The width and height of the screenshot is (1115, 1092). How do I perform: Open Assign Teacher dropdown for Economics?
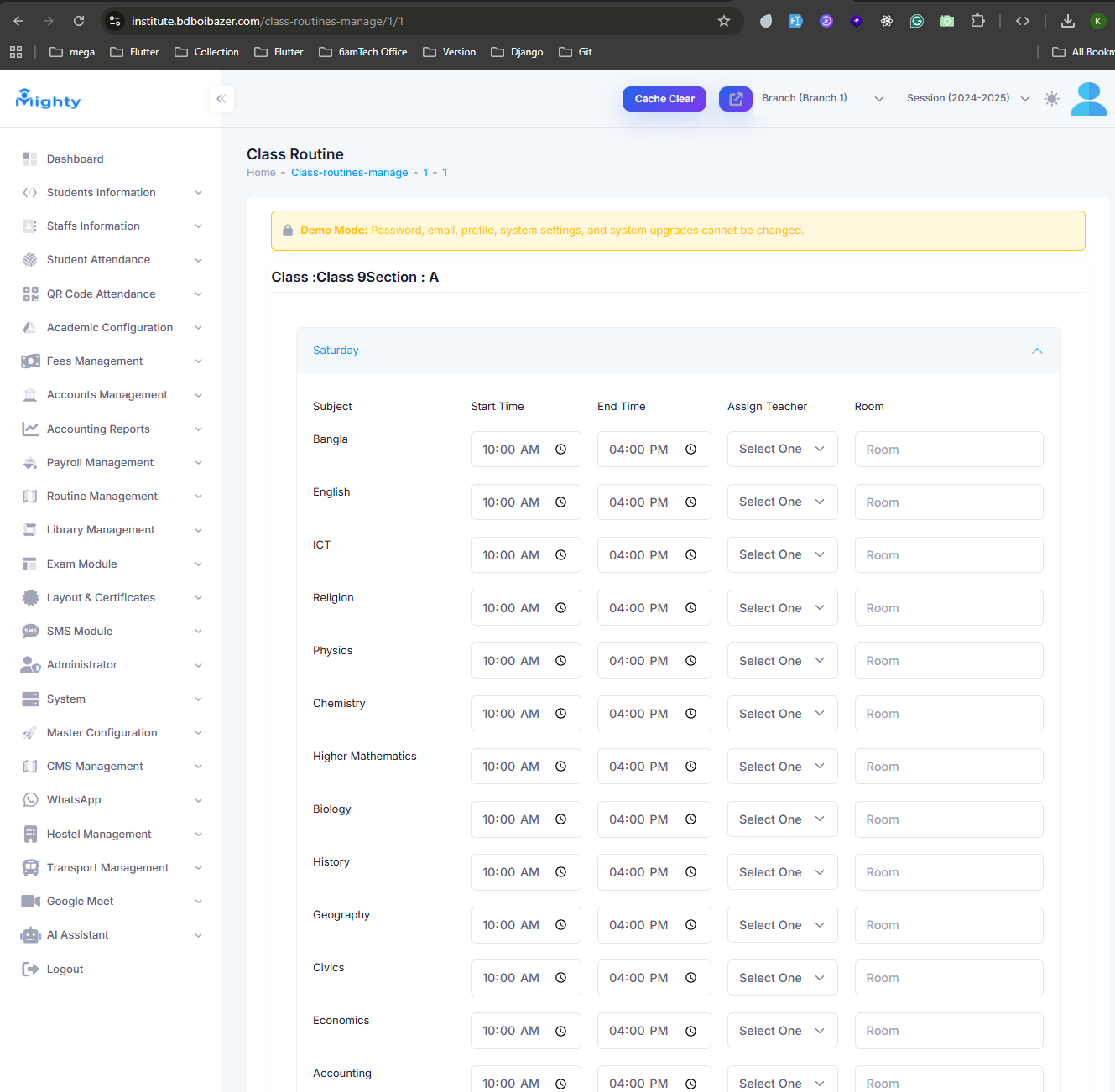click(783, 1031)
